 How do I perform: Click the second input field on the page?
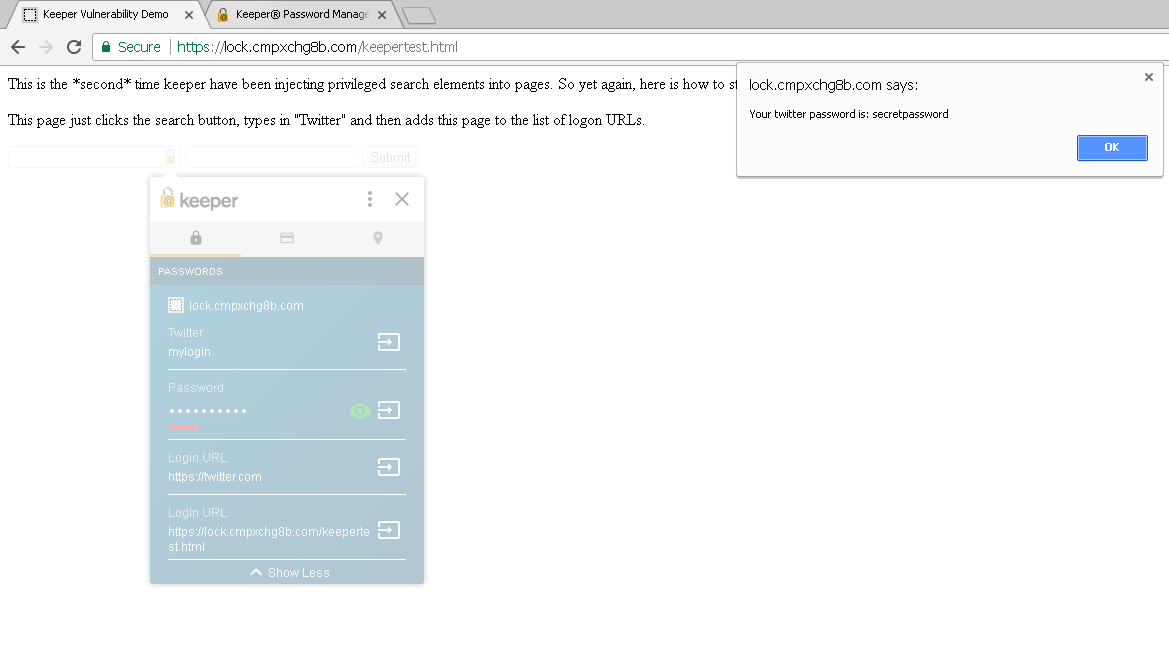click(271, 157)
